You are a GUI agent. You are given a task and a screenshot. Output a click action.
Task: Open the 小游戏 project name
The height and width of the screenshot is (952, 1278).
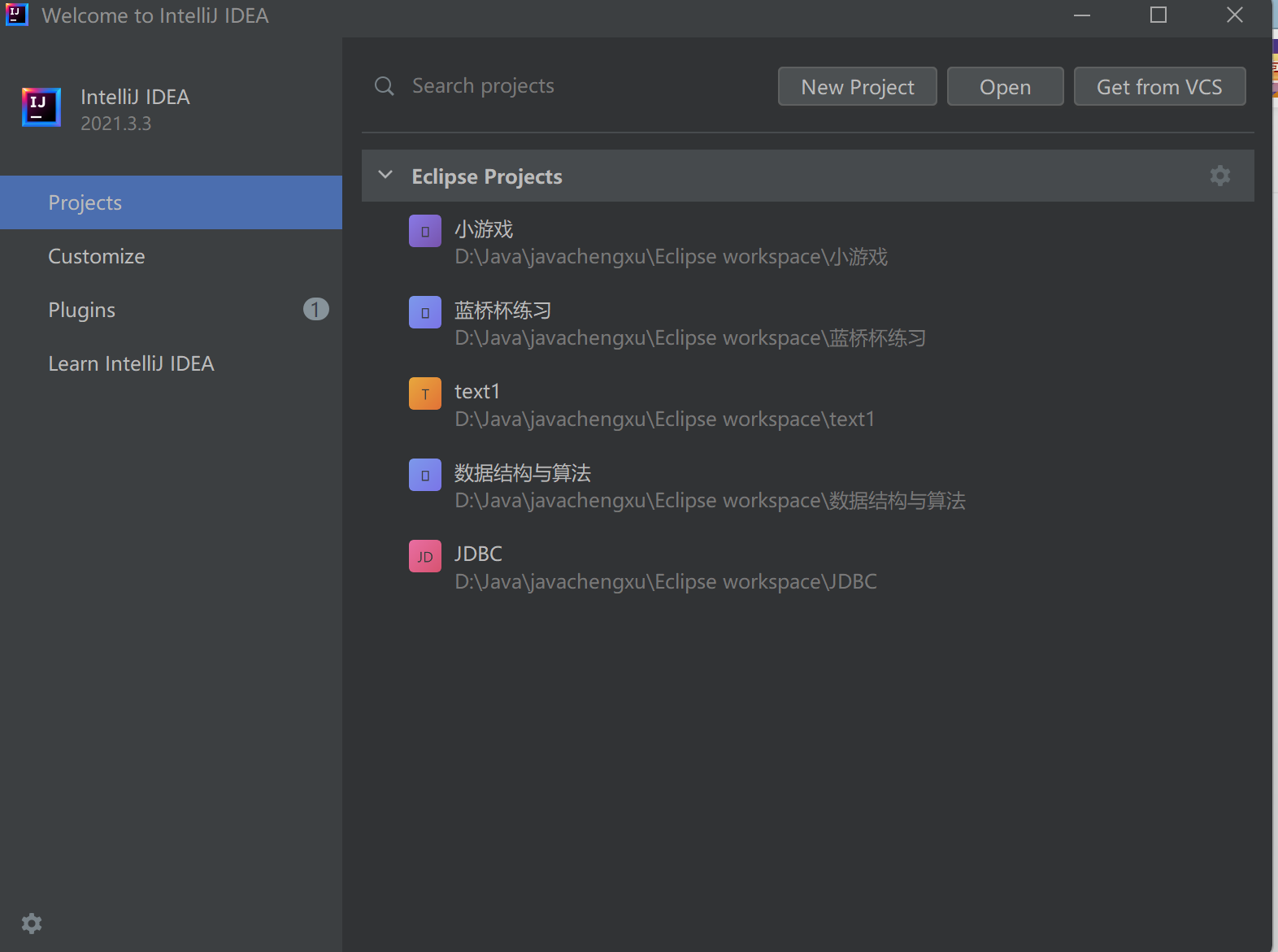pos(484,229)
